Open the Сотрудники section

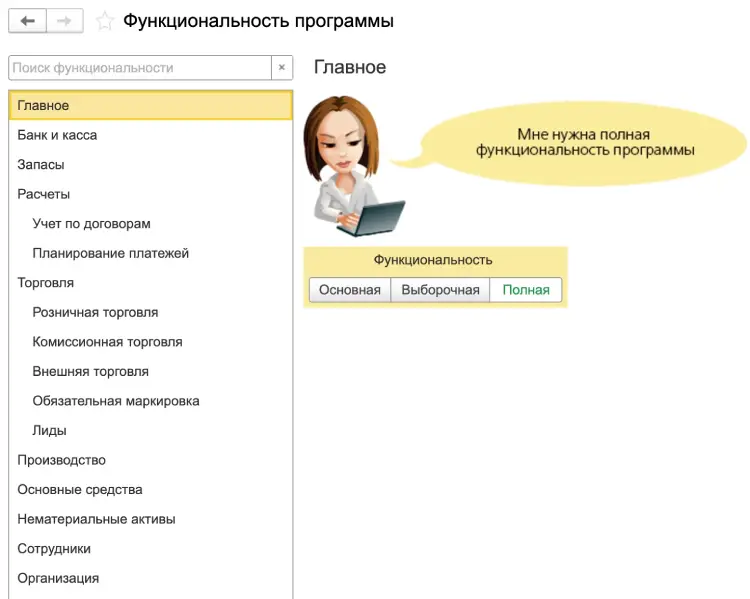tap(54, 549)
